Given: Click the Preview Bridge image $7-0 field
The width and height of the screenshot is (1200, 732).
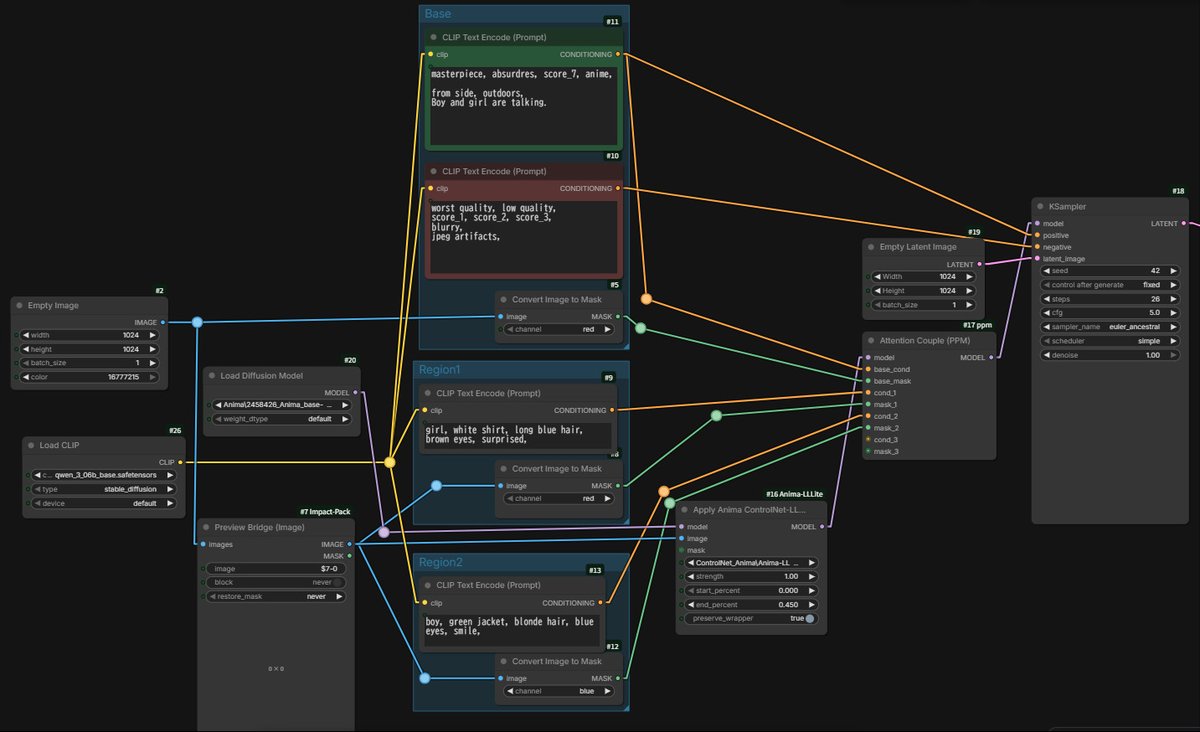Looking at the screenshot, I should tap(278, 568).
